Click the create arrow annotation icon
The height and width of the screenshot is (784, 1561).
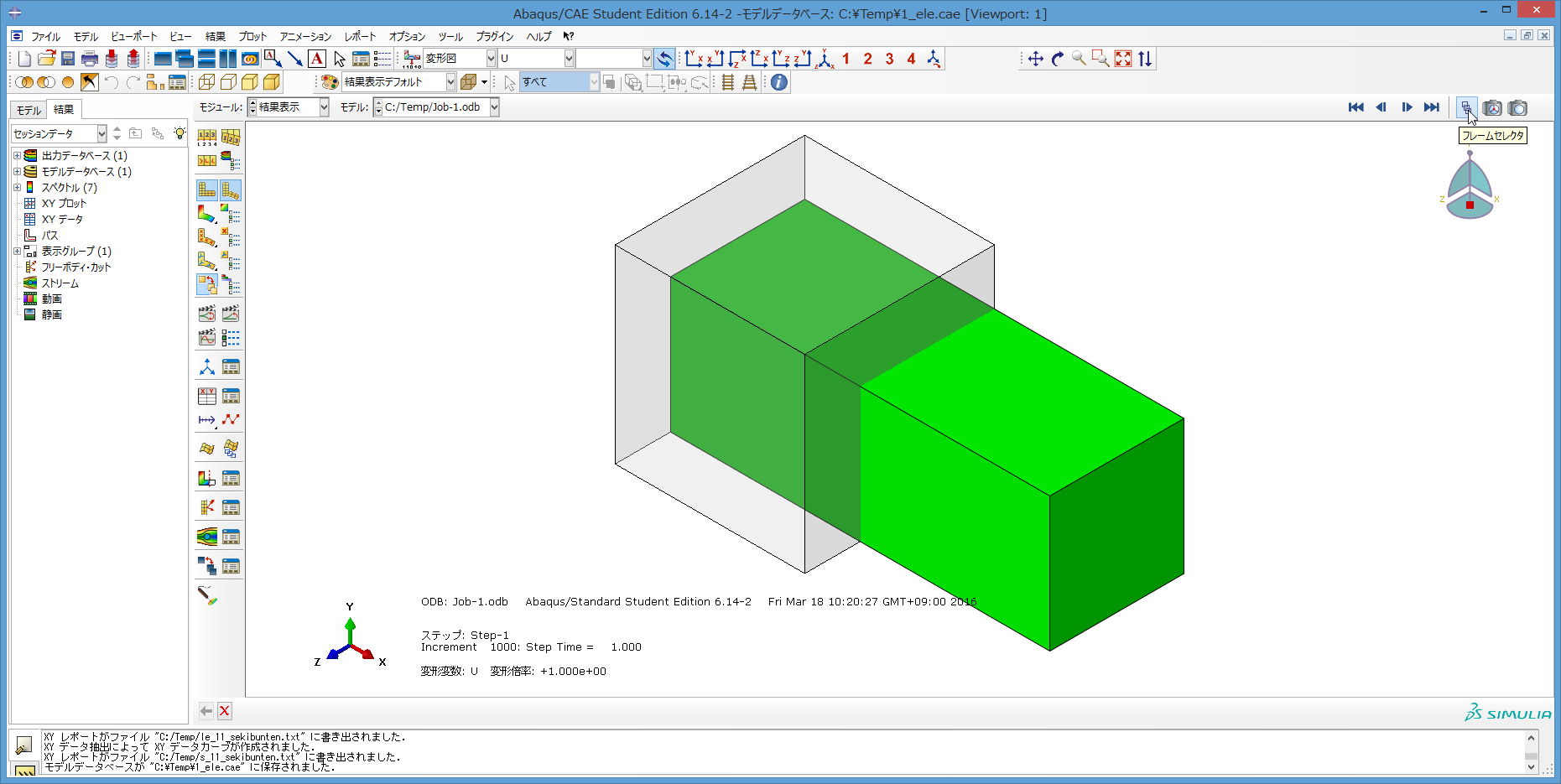tap(295, 59)
